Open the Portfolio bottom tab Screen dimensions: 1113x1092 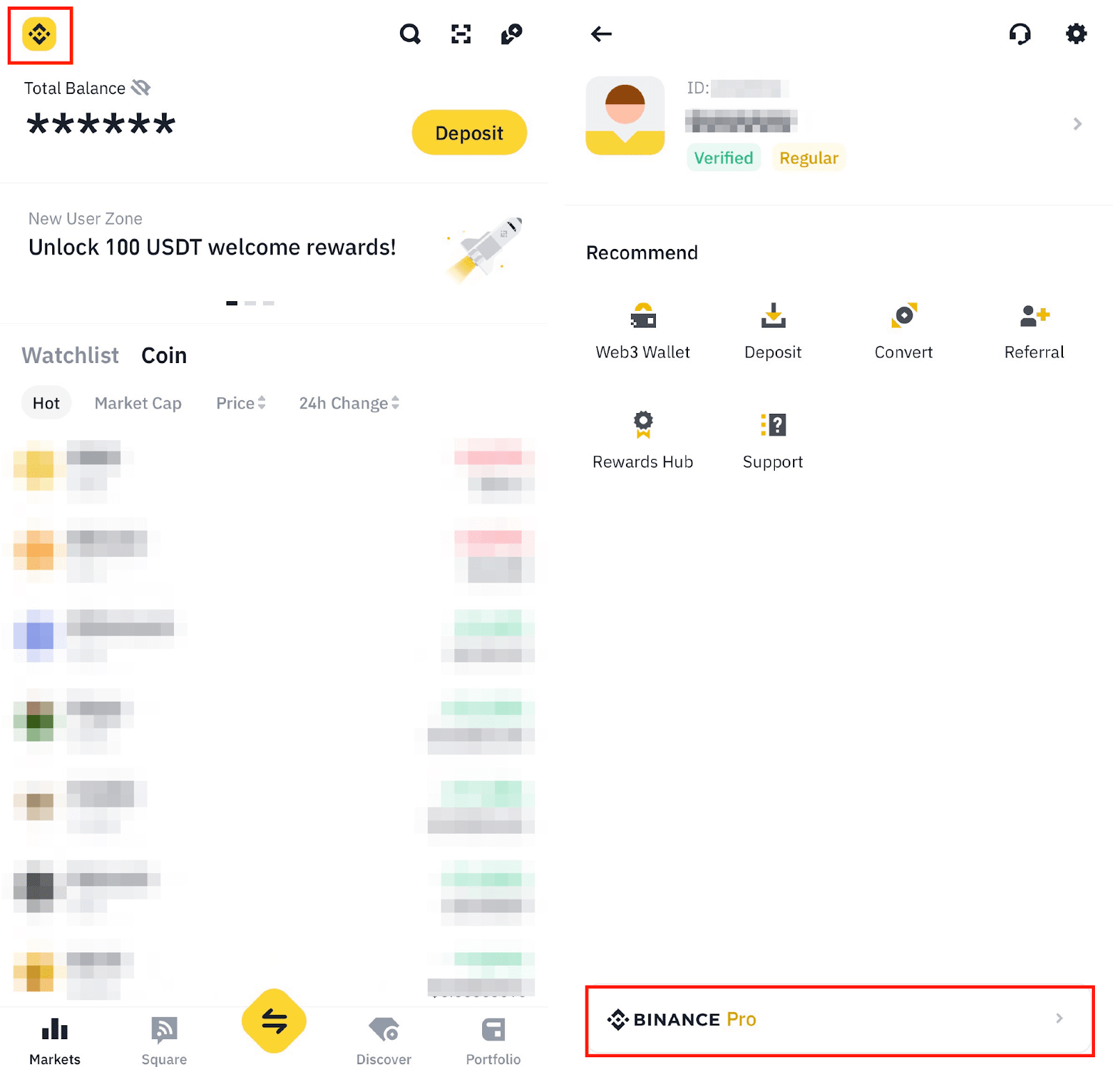493,1041
